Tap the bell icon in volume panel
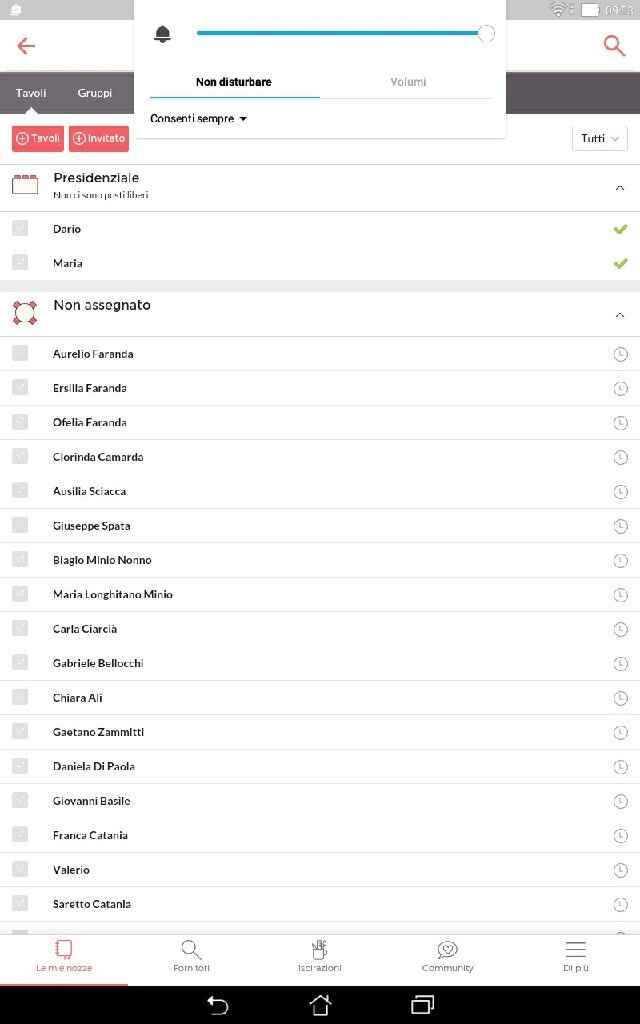 pyautogui.click(x=163, y=34)
